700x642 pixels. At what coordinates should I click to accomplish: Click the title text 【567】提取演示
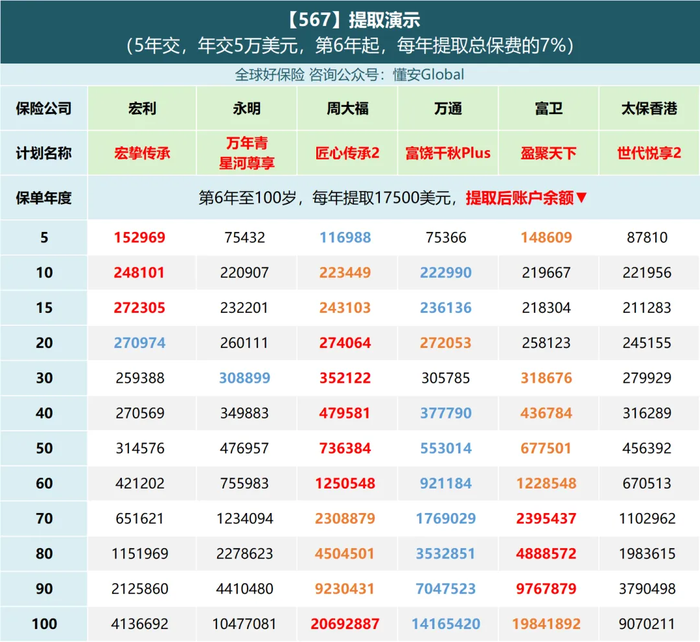point(352,20)
